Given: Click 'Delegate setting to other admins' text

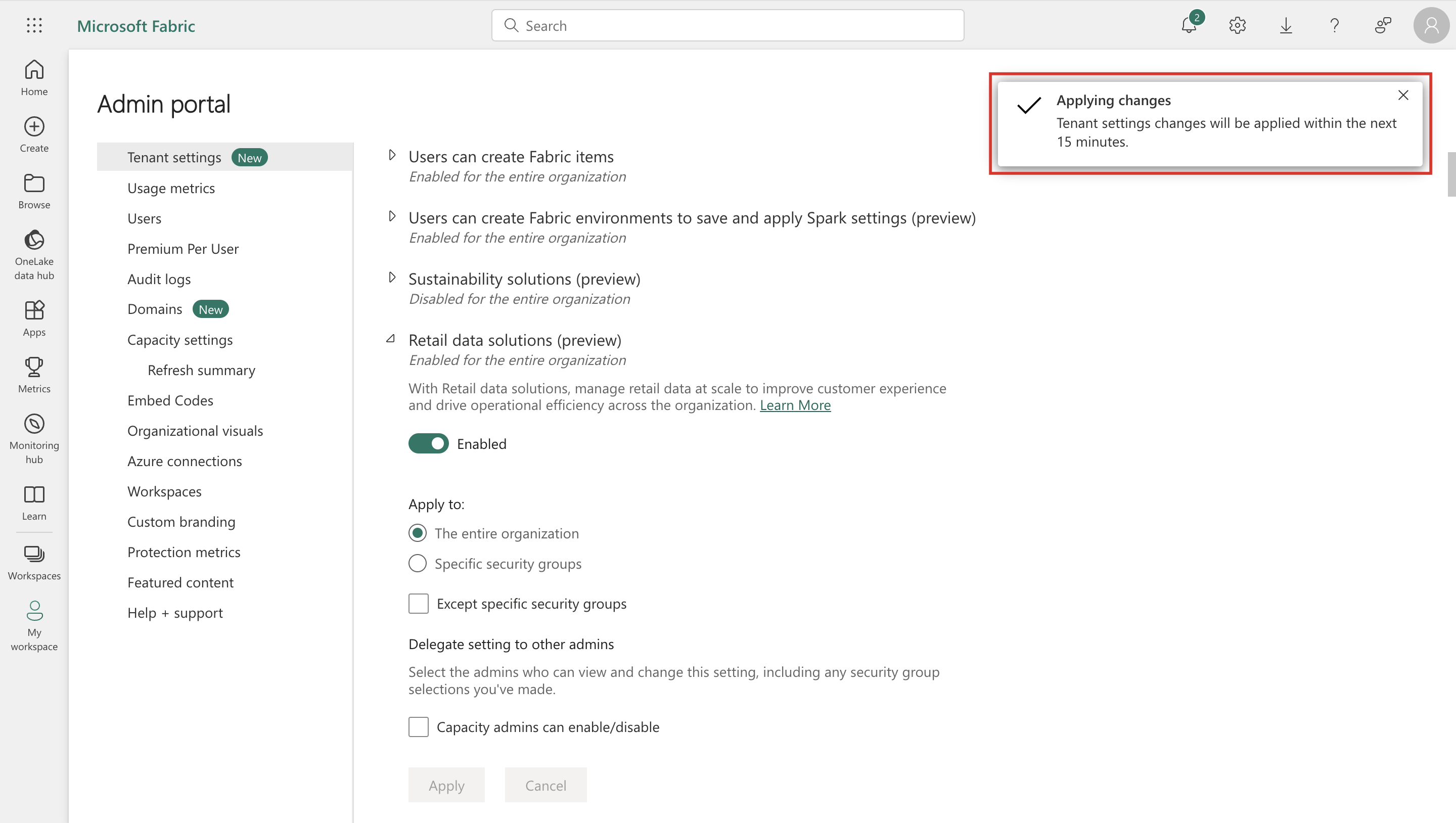Looking at the screenshot, I should point(511,645).
